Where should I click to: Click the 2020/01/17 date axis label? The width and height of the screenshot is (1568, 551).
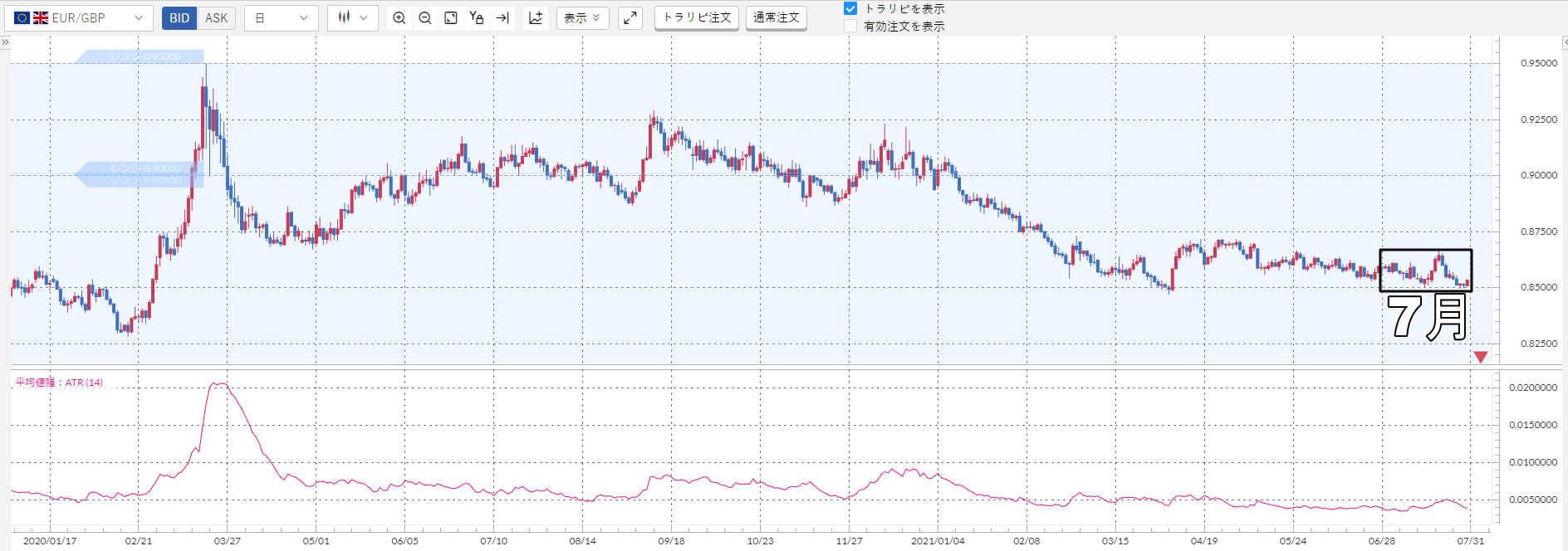50,541
